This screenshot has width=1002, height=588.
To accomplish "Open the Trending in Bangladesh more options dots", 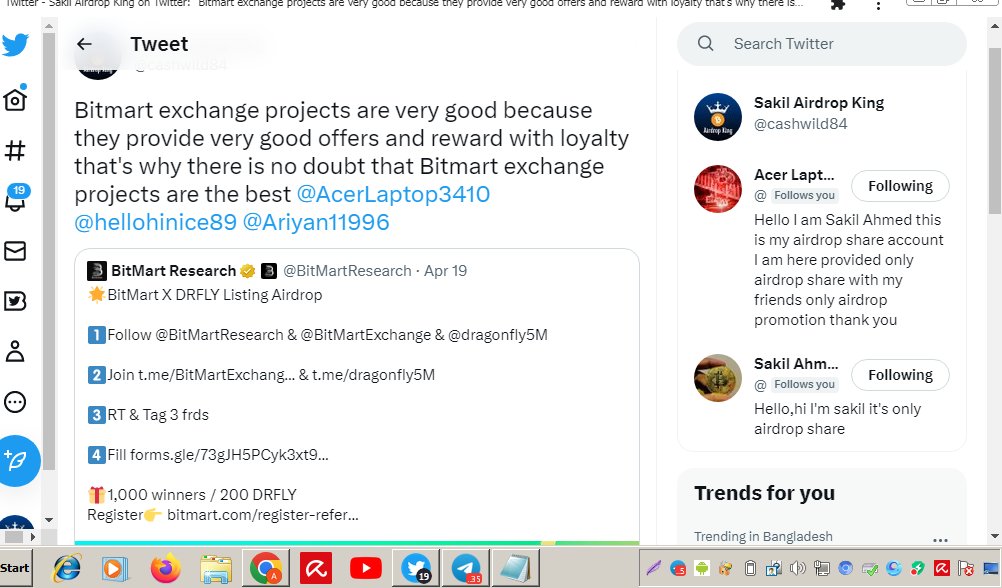I will 940,539.
